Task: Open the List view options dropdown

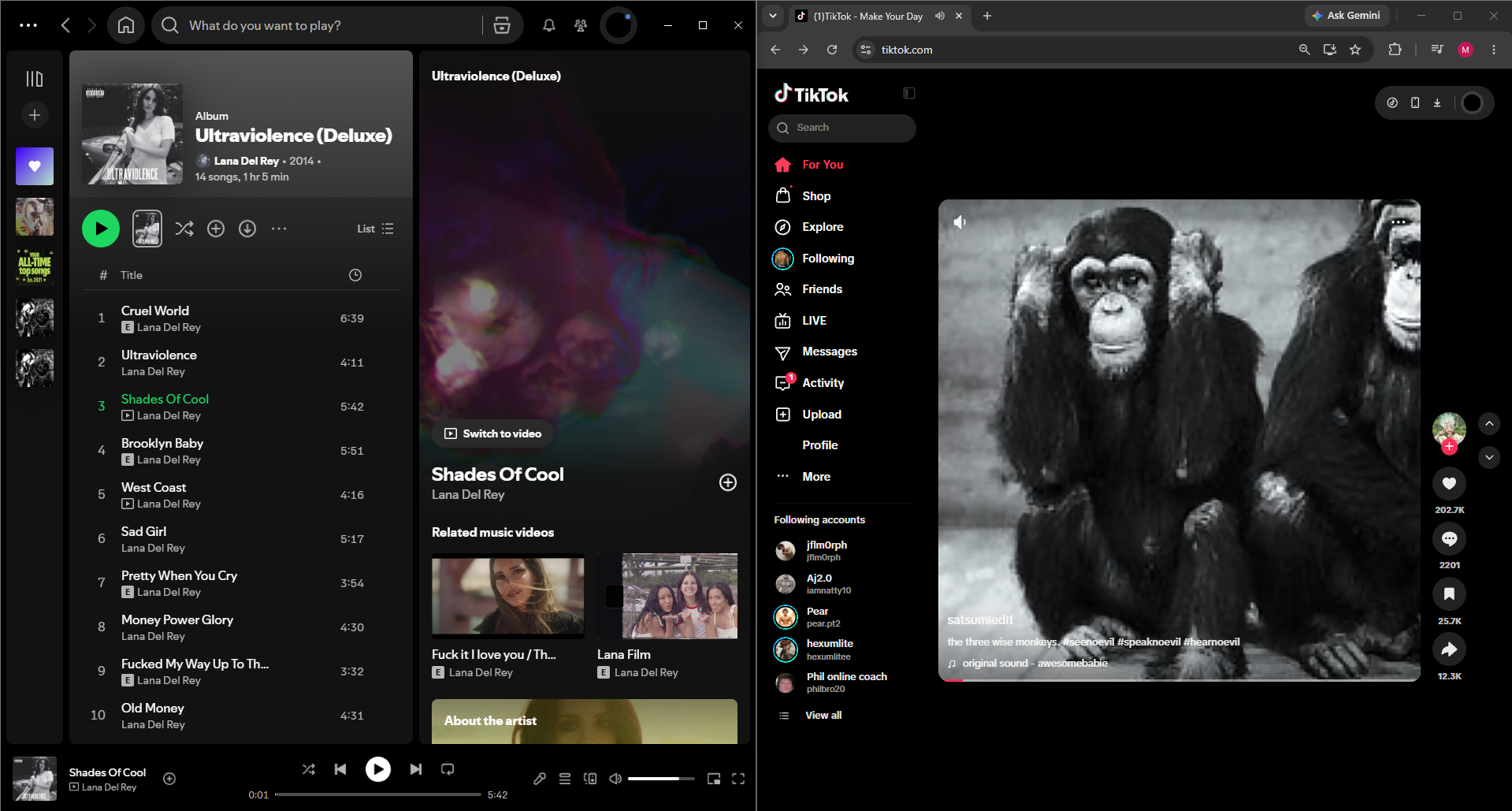Action: pyautogui.click(x=375, y=229)
